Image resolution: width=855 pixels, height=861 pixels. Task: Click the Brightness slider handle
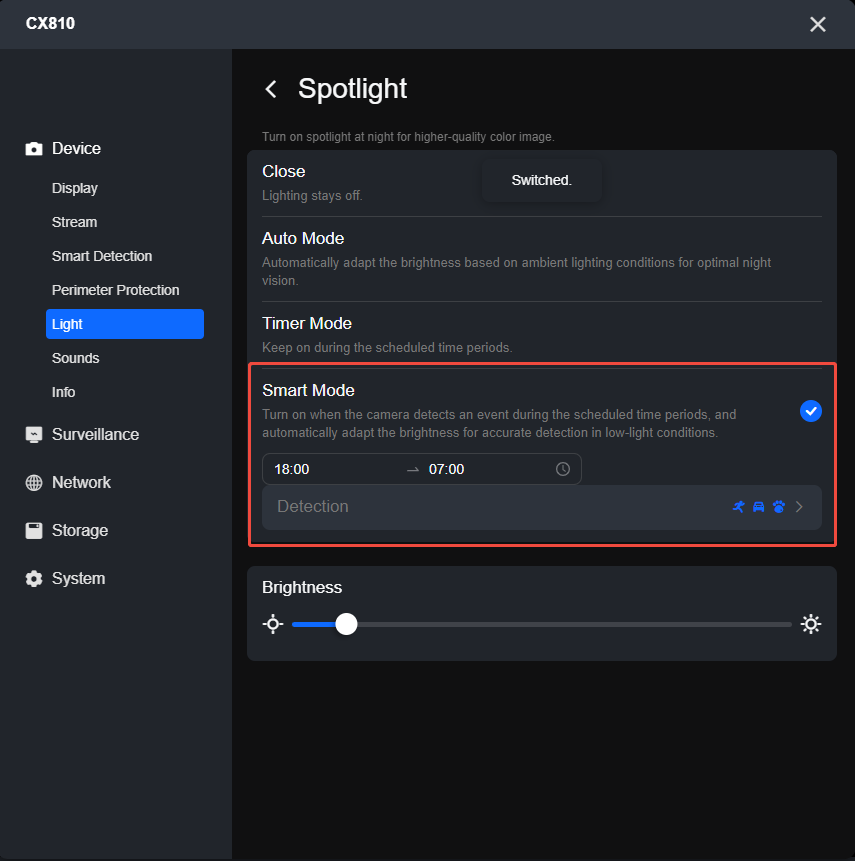click(346, 624)
